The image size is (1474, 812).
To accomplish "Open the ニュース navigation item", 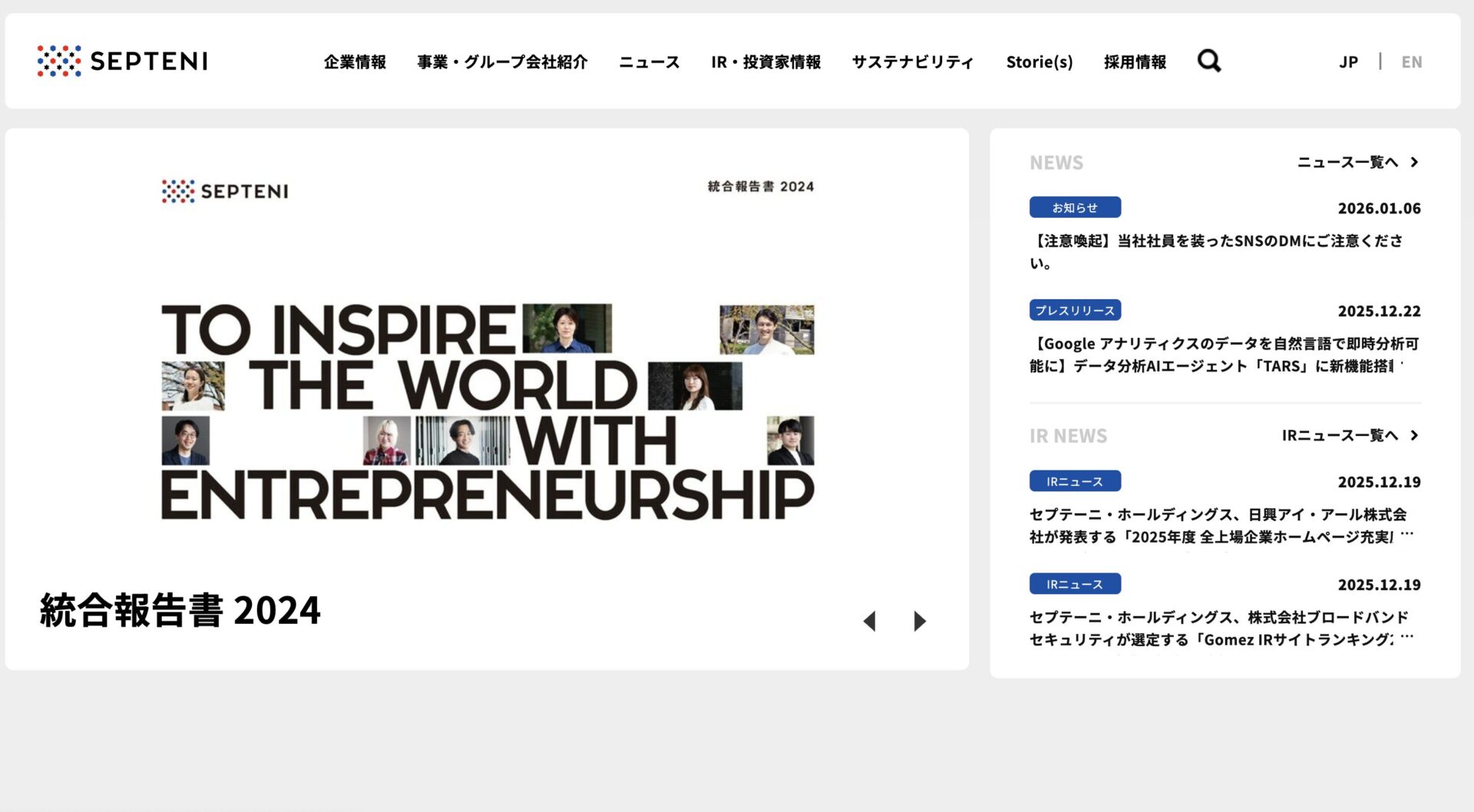I will coord(649,61).
